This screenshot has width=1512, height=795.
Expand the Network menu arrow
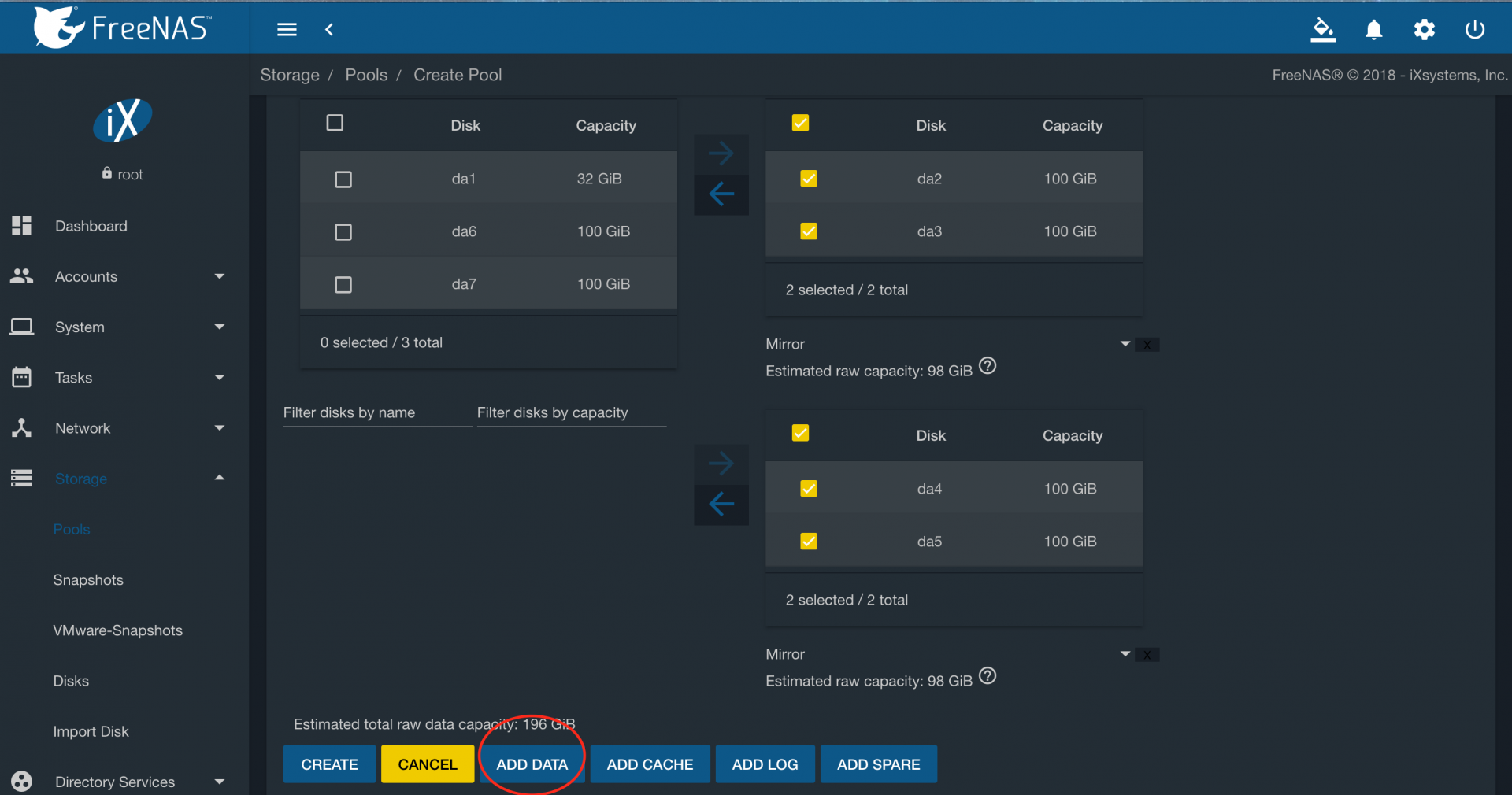click(x=220, y=427)
